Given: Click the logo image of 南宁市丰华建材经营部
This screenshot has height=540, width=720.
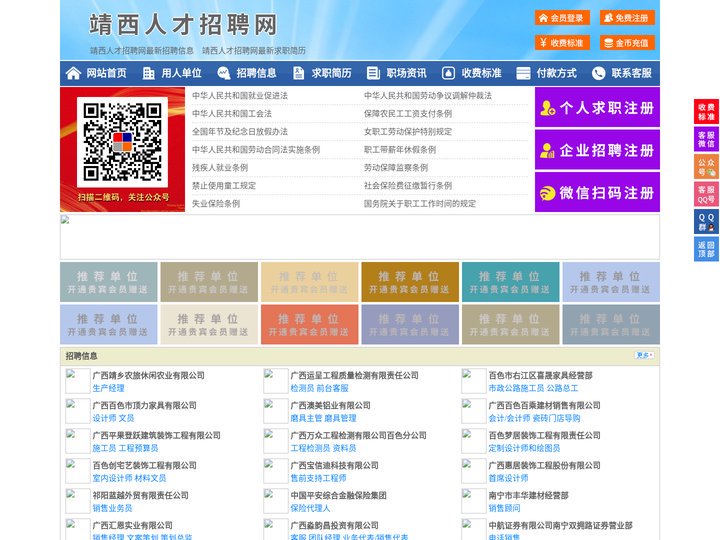Looking at the screenshot, I should tap(473, 501).
